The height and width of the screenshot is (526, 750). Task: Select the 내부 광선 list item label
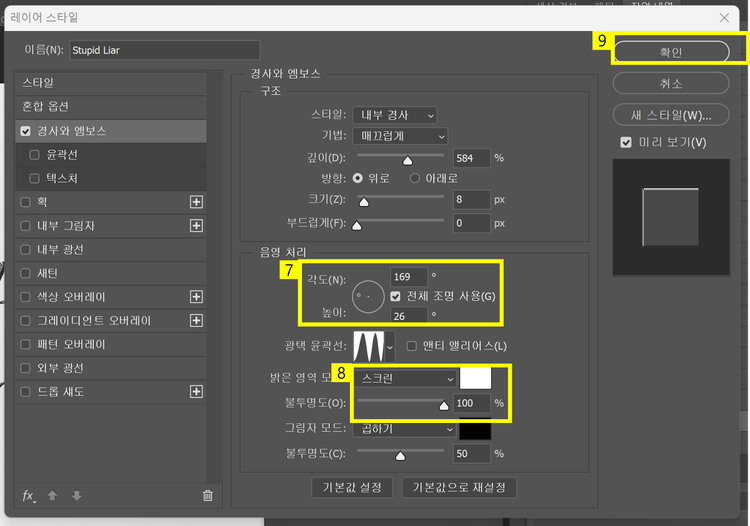[60, 250]
